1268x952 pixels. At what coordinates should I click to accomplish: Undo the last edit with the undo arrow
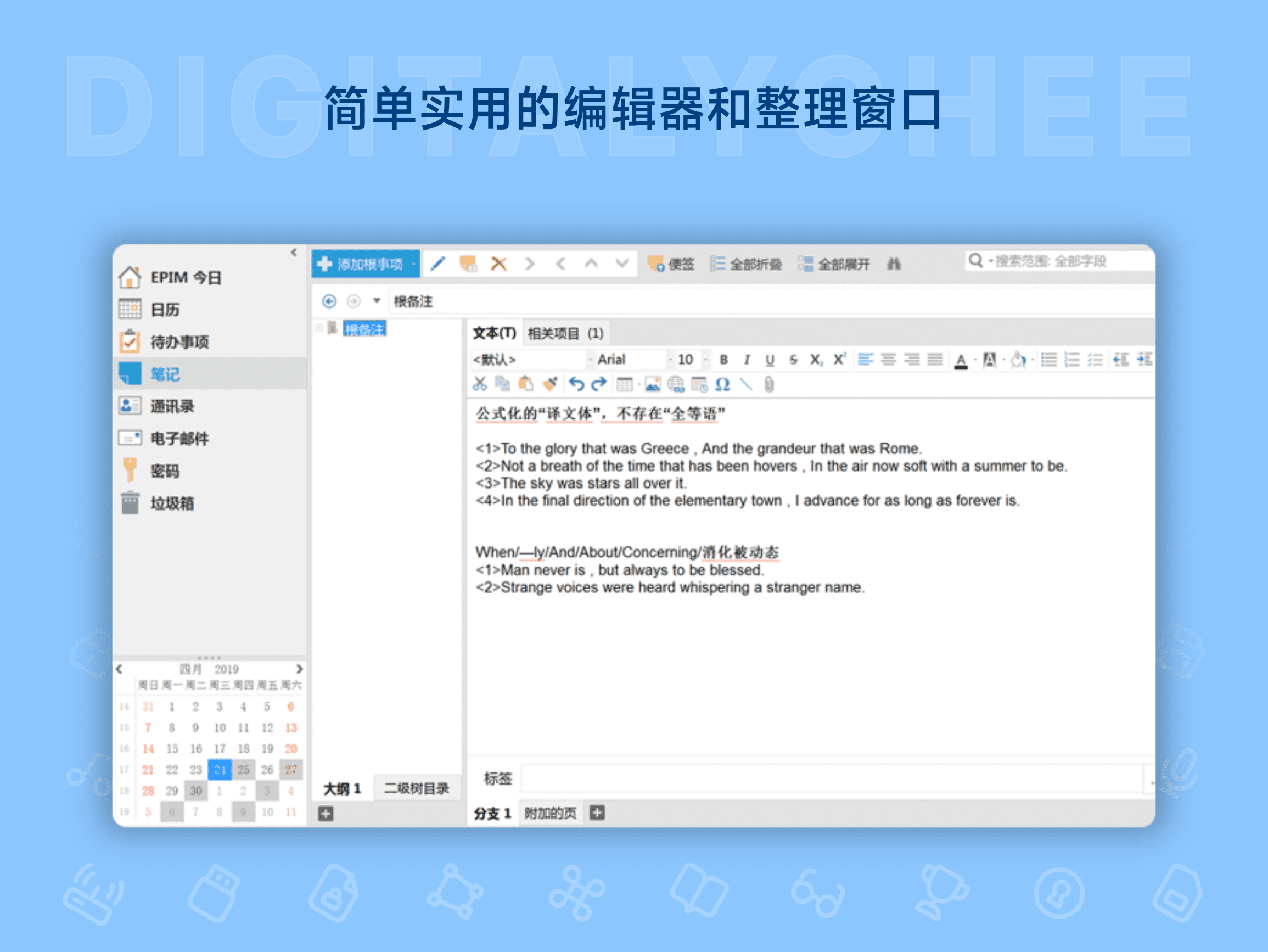(x=577, y=384)
